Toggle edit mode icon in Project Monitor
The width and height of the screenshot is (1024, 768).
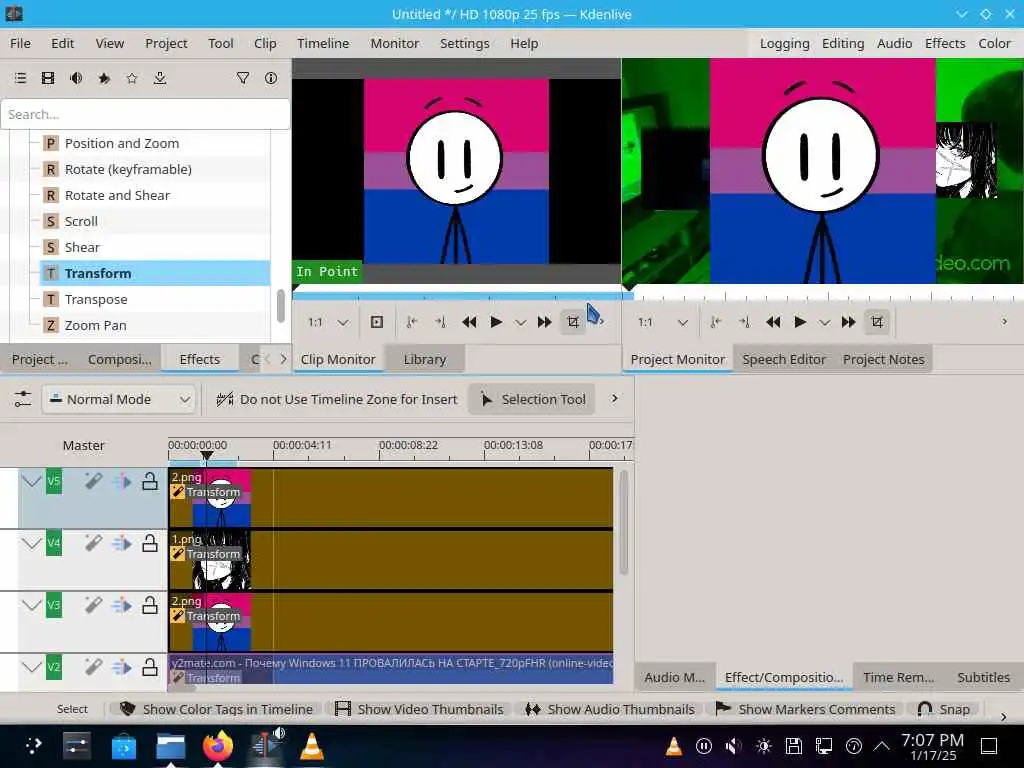click(x=877, y=322)
